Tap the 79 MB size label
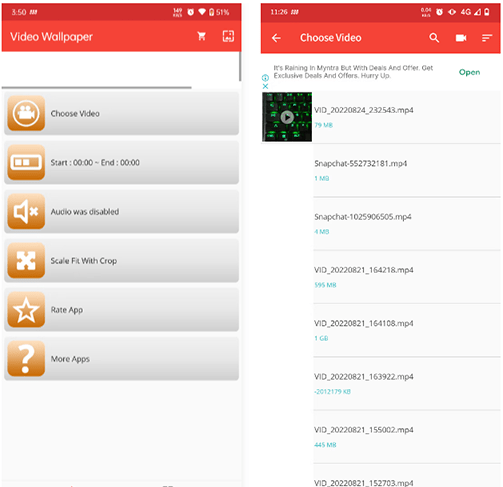Image resolution: width=503 pixels, height=487 pixels. click(x=324, y=125)
